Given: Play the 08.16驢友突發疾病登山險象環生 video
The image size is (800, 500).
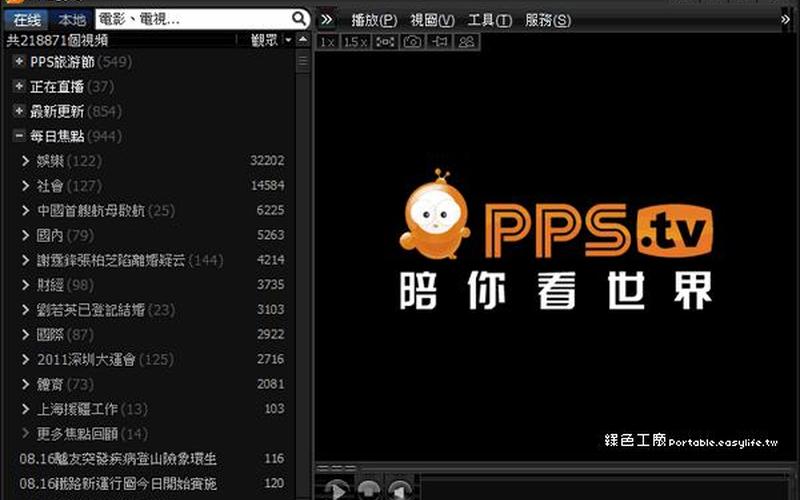Looking at the screenshot, I should (118, 459).
